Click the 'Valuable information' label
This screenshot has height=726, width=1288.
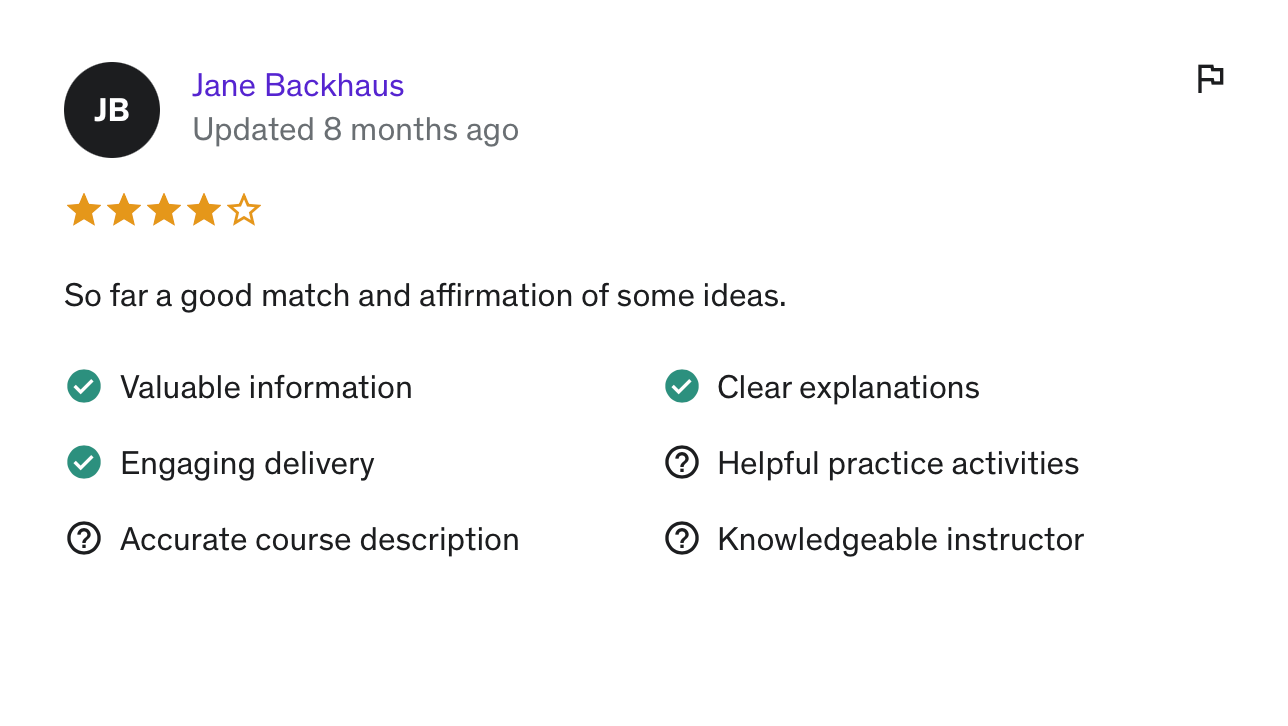266,388
